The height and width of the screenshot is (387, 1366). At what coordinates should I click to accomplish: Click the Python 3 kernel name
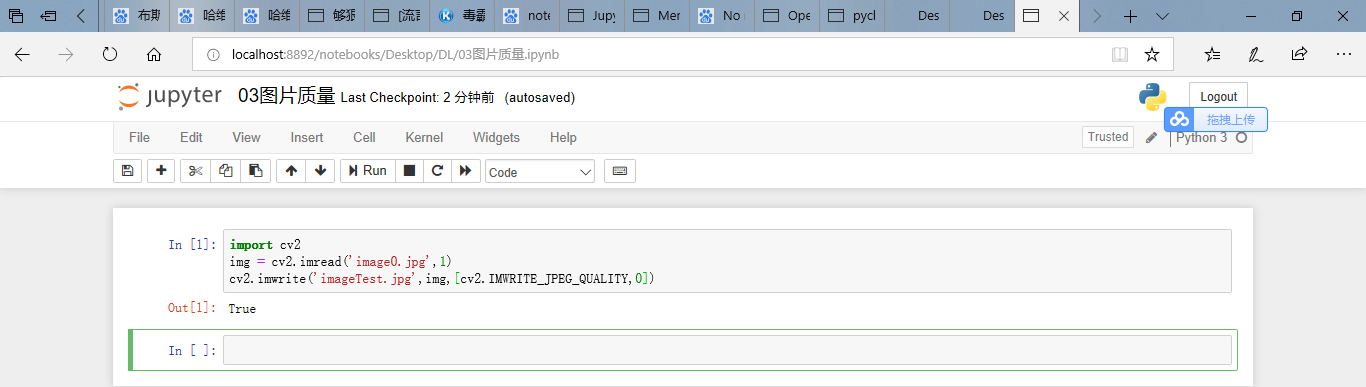[x=1201, y=137]
